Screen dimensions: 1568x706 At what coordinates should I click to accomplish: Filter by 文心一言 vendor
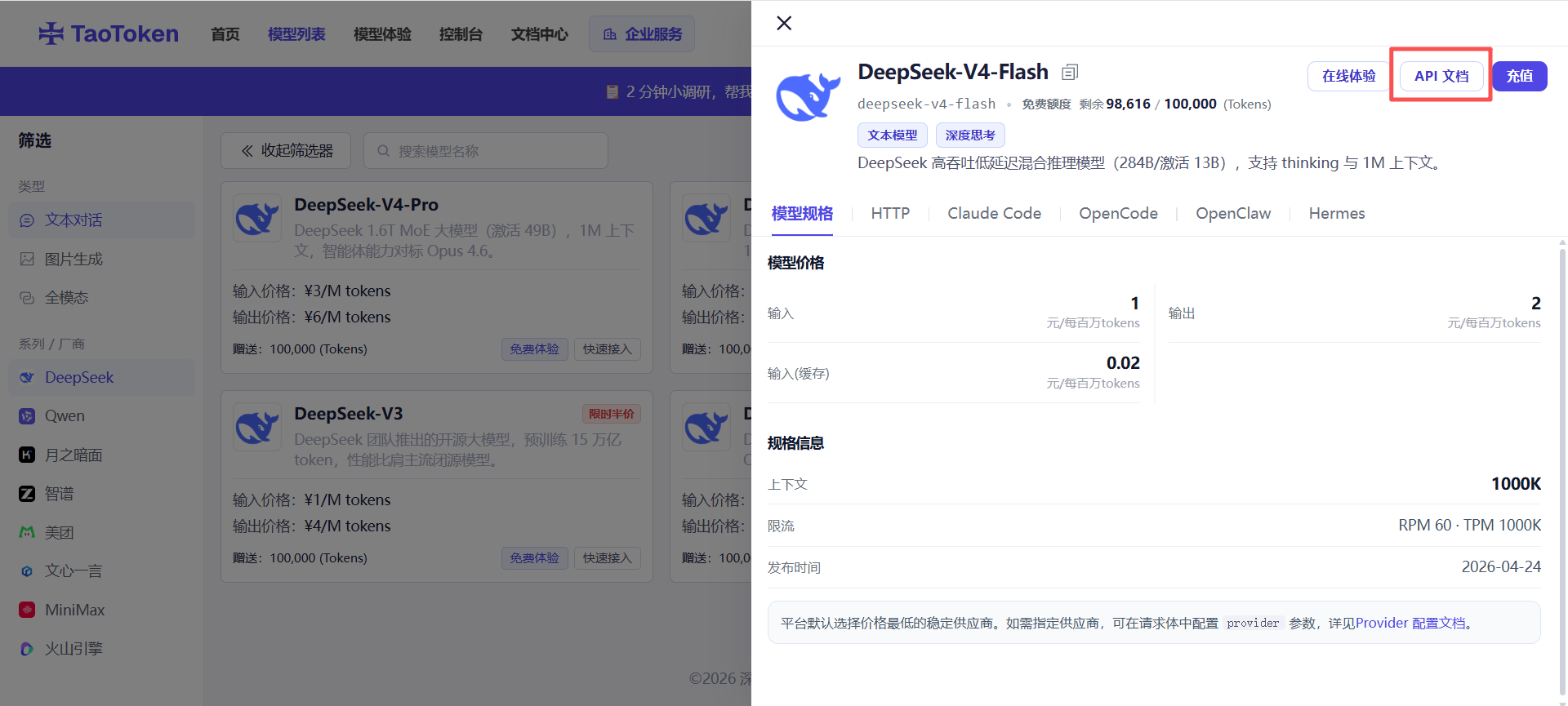(102, 571)
